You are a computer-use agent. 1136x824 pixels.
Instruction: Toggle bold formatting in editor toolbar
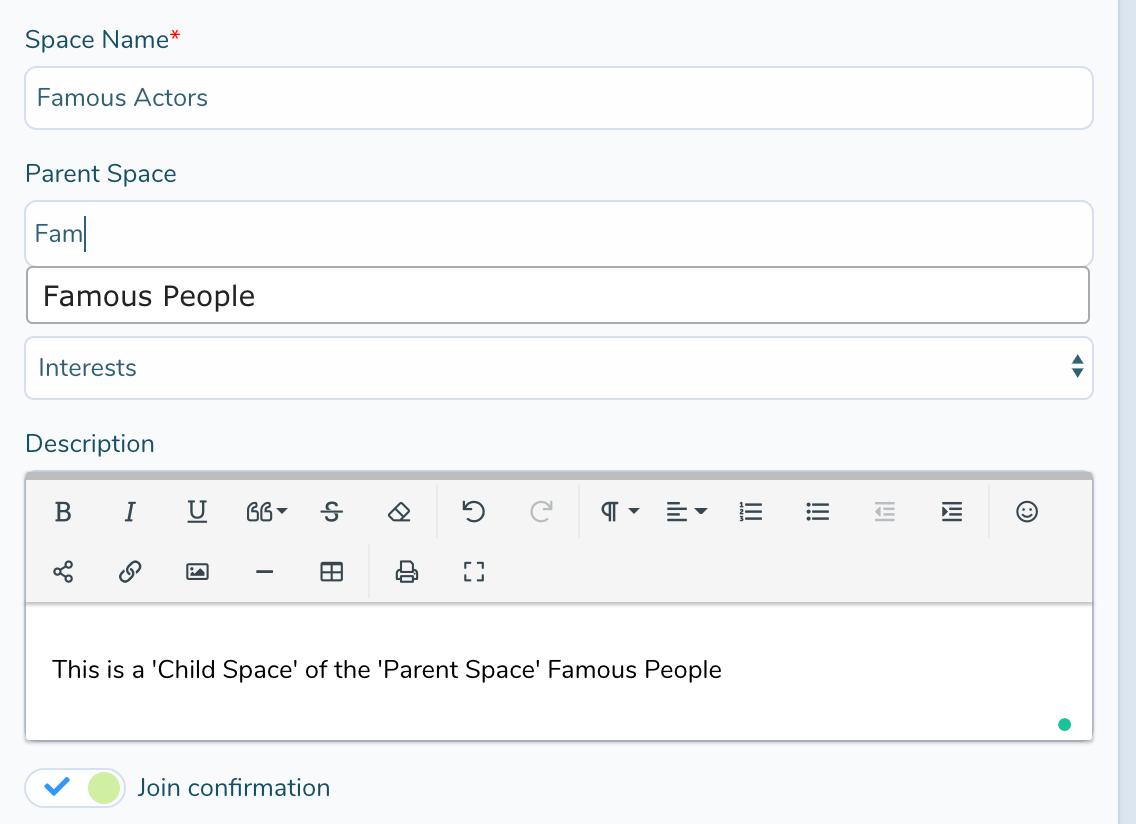pyautogui.click(x=63, y=512)
